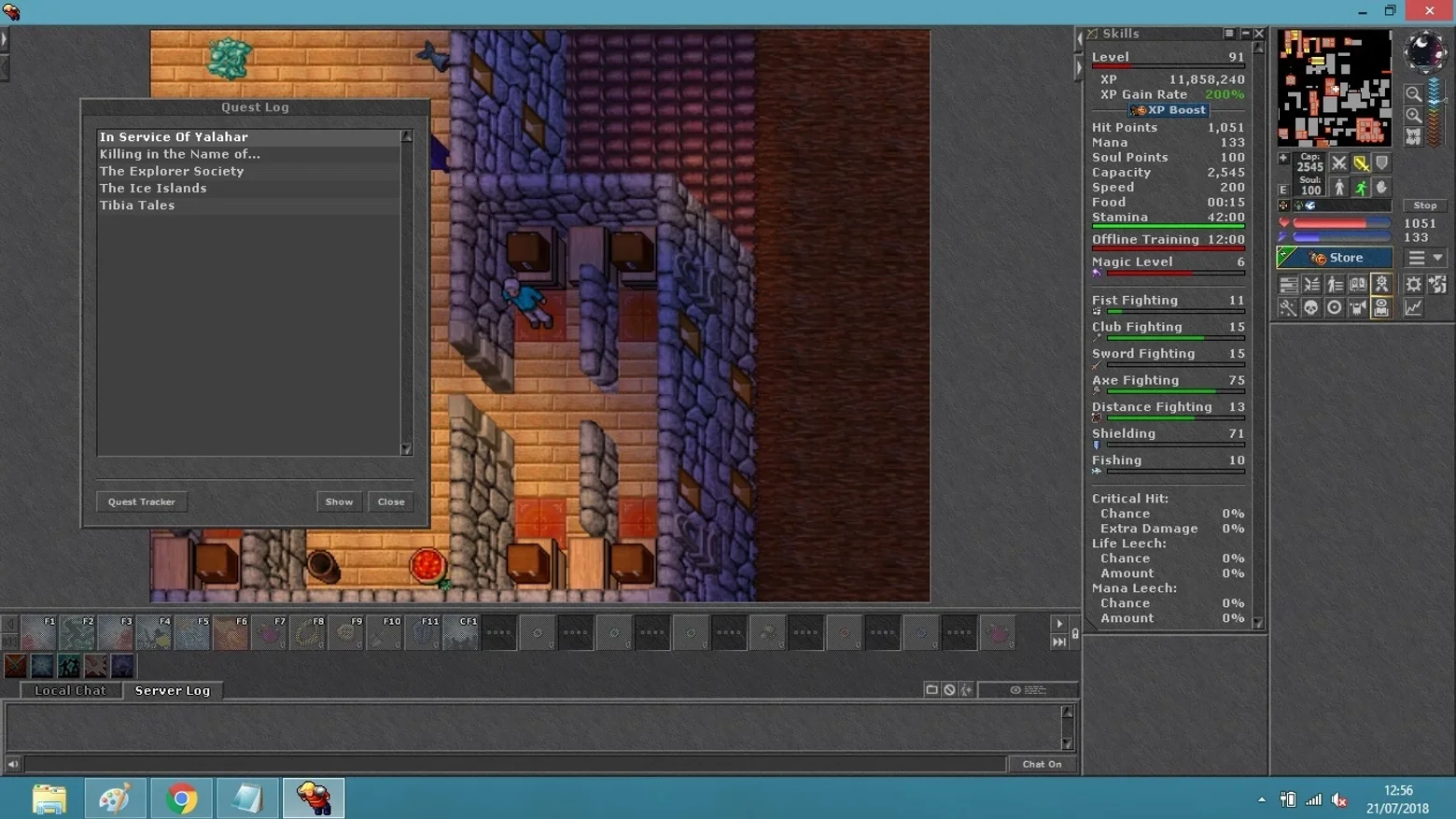1456x819 pixels.
Task: Select the defensive shield fight mode
Action: click(1382, 163)
